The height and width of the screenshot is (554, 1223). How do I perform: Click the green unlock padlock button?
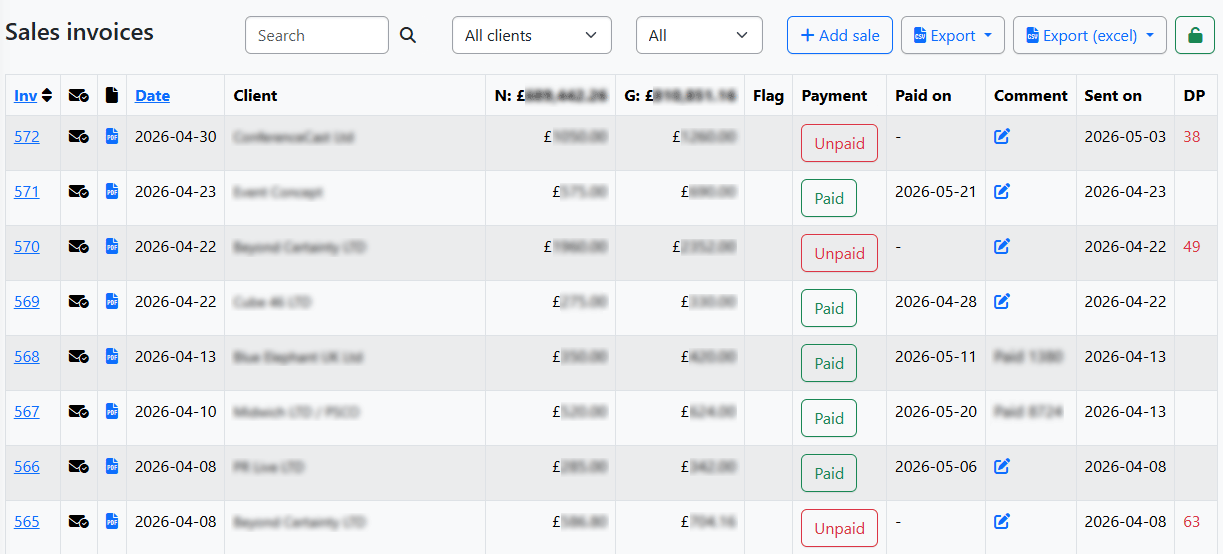pos(1195,35)
